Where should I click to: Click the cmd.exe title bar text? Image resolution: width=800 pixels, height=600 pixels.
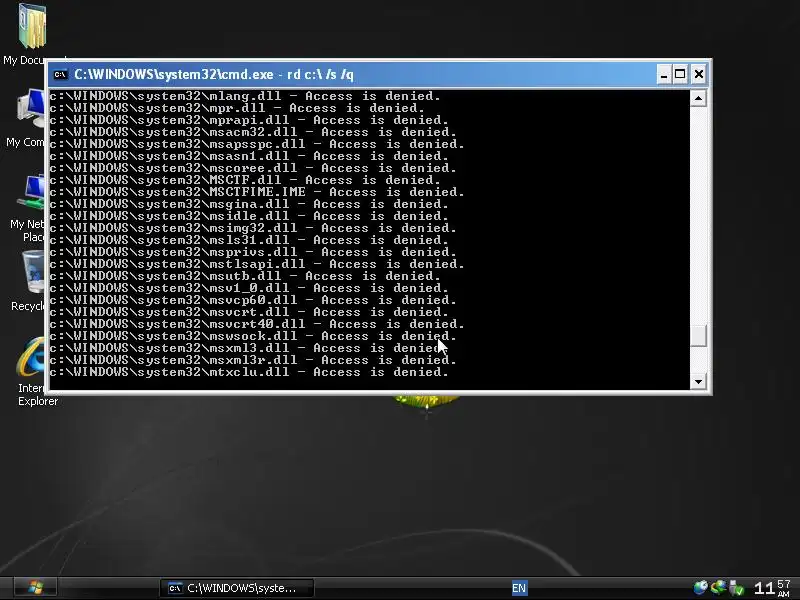pyautogui.click(x=214, y=74)
